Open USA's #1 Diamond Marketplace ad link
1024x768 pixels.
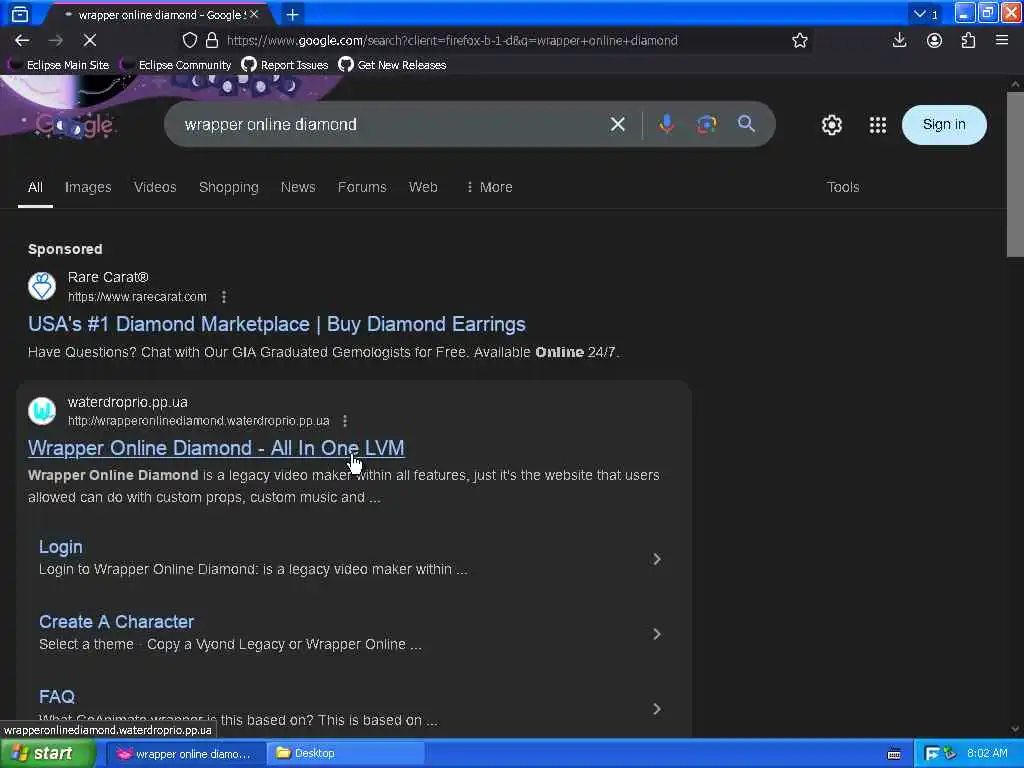[x=277, y=325]
